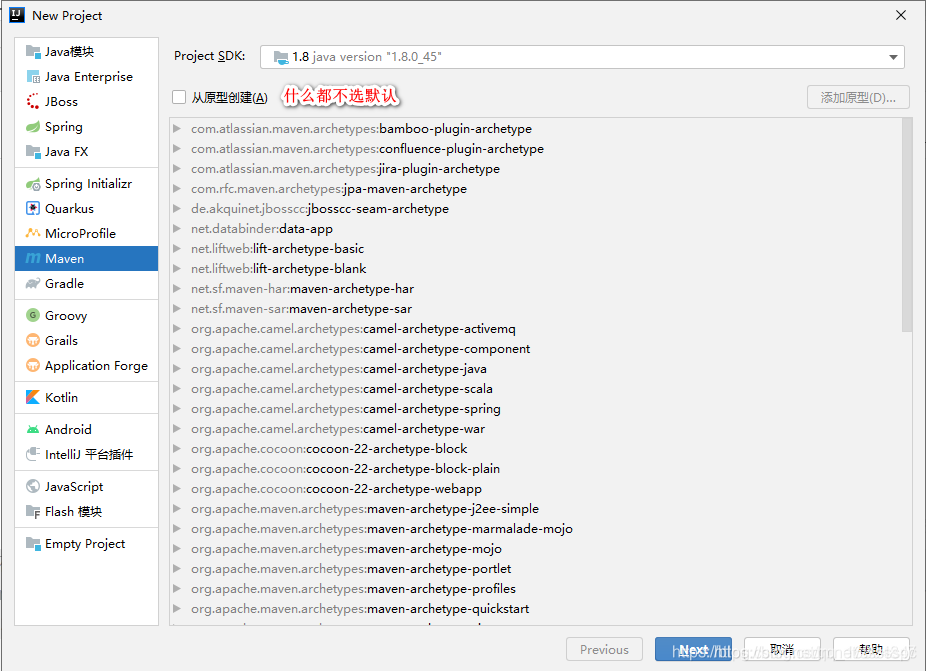This screenshot has height=671, width=926.
Task: Select maven-archetype-profiles row
Action: (536, 589)
